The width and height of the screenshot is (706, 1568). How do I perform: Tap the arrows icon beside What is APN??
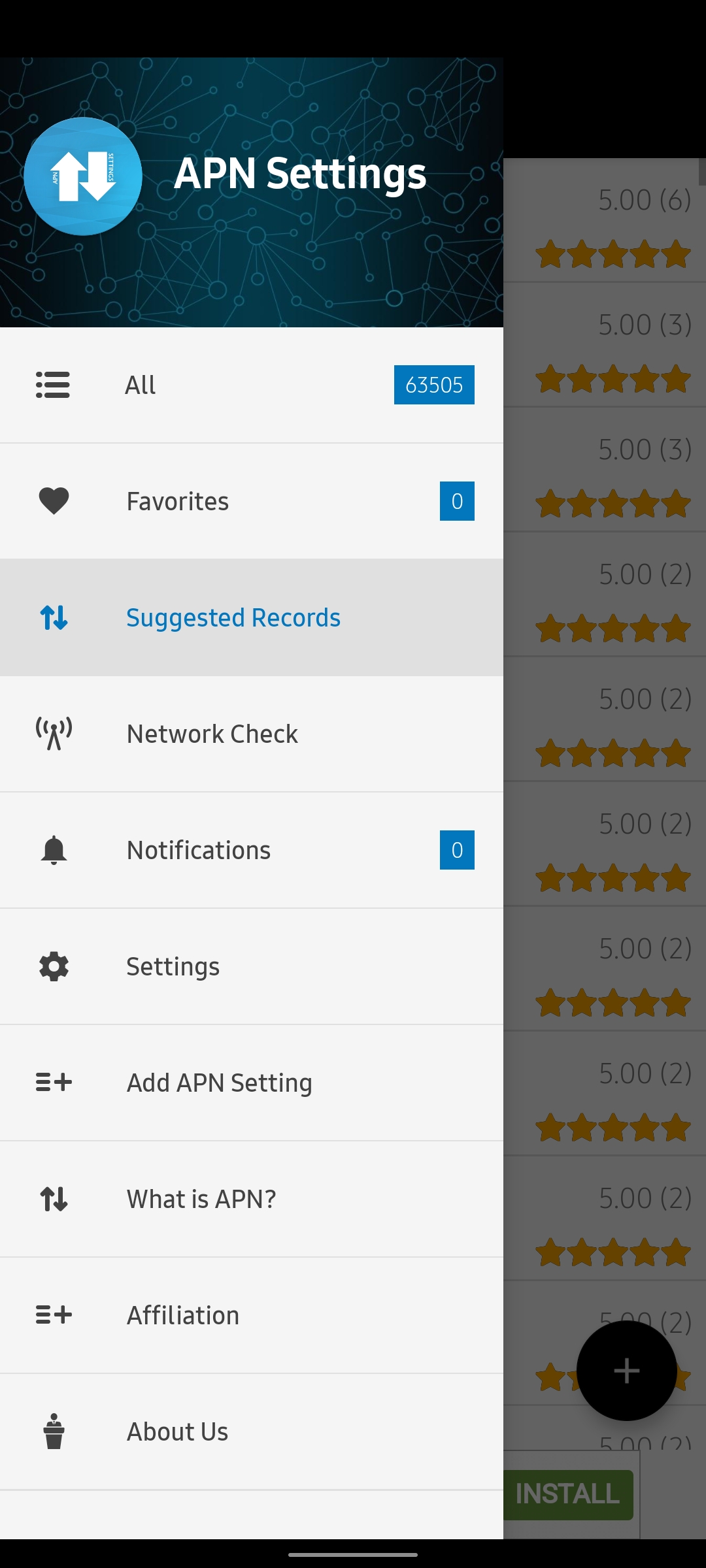click(x=54, y=1199)
